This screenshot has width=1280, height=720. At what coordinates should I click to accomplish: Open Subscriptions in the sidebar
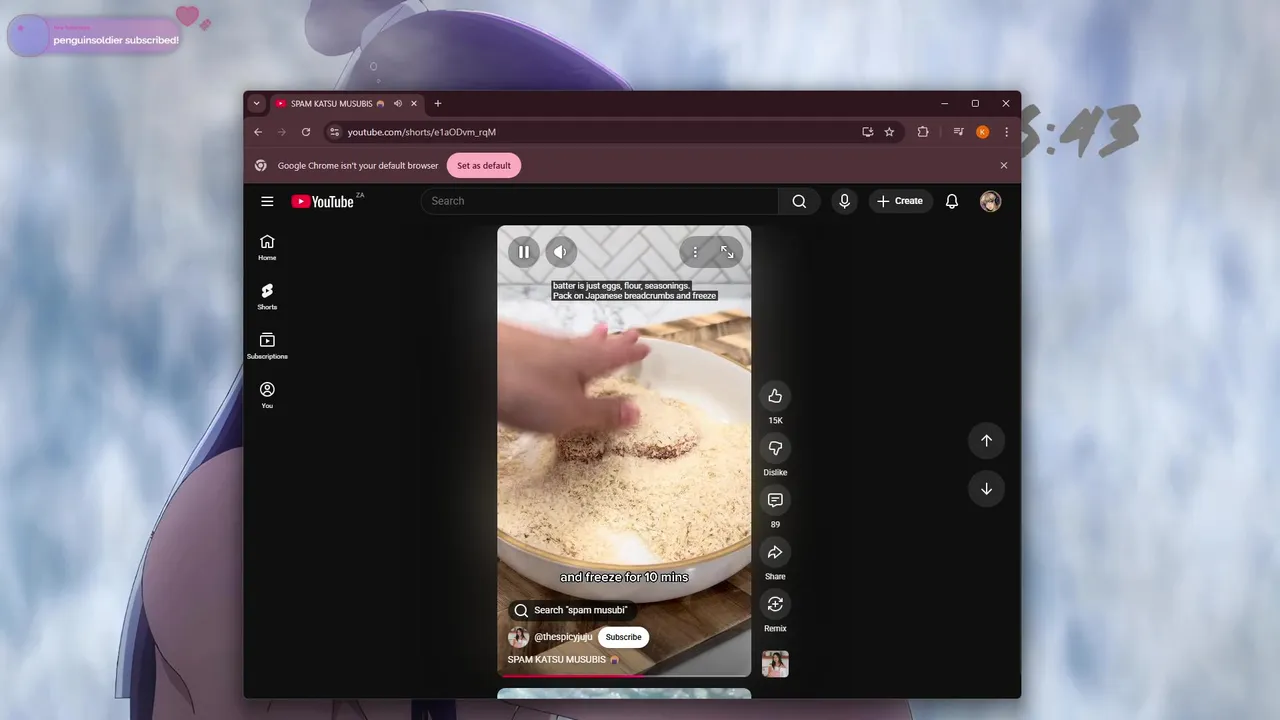pos(267,346)
